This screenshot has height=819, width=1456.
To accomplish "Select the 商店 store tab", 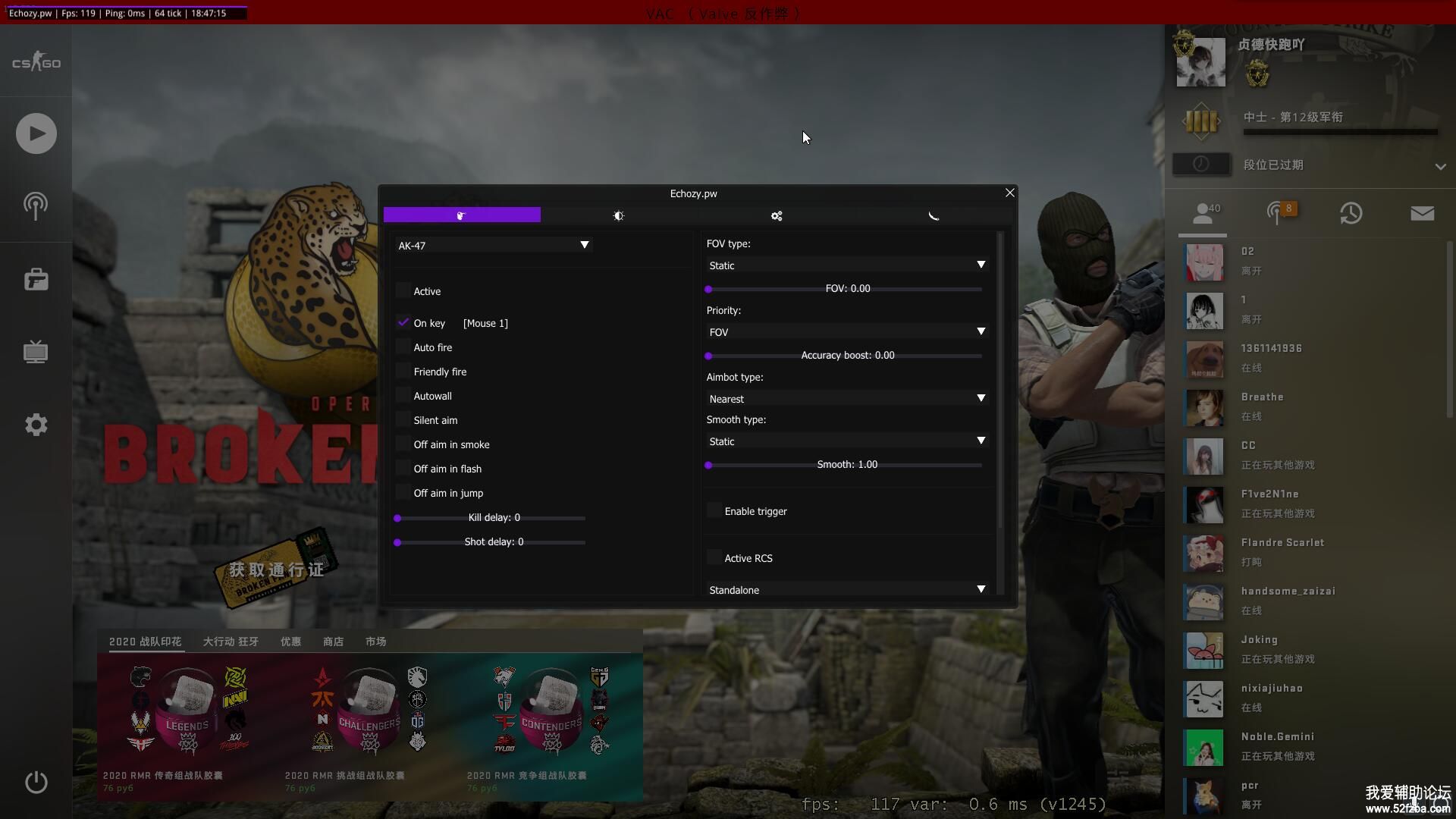I will click(333, 642).
